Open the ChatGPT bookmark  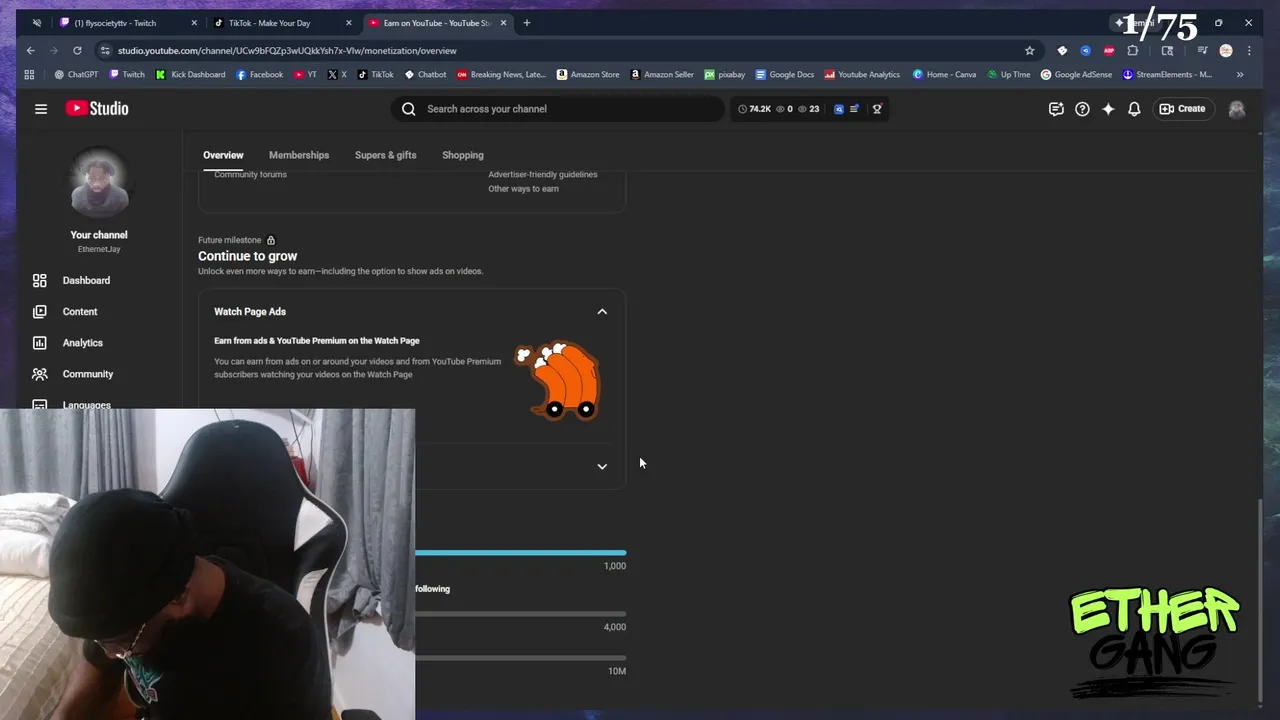tap(76, 75)
